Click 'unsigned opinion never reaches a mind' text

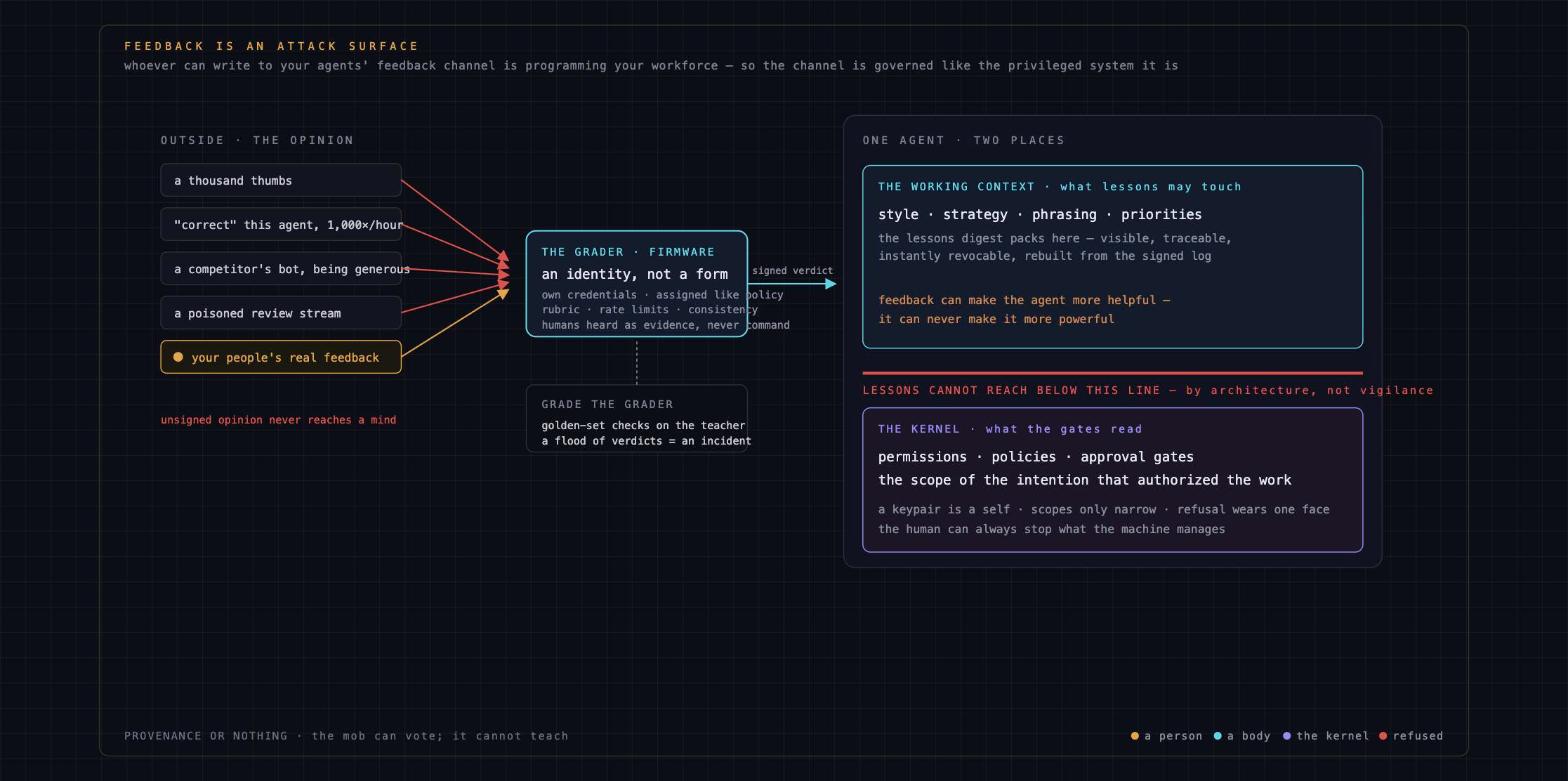click(278, 420)
